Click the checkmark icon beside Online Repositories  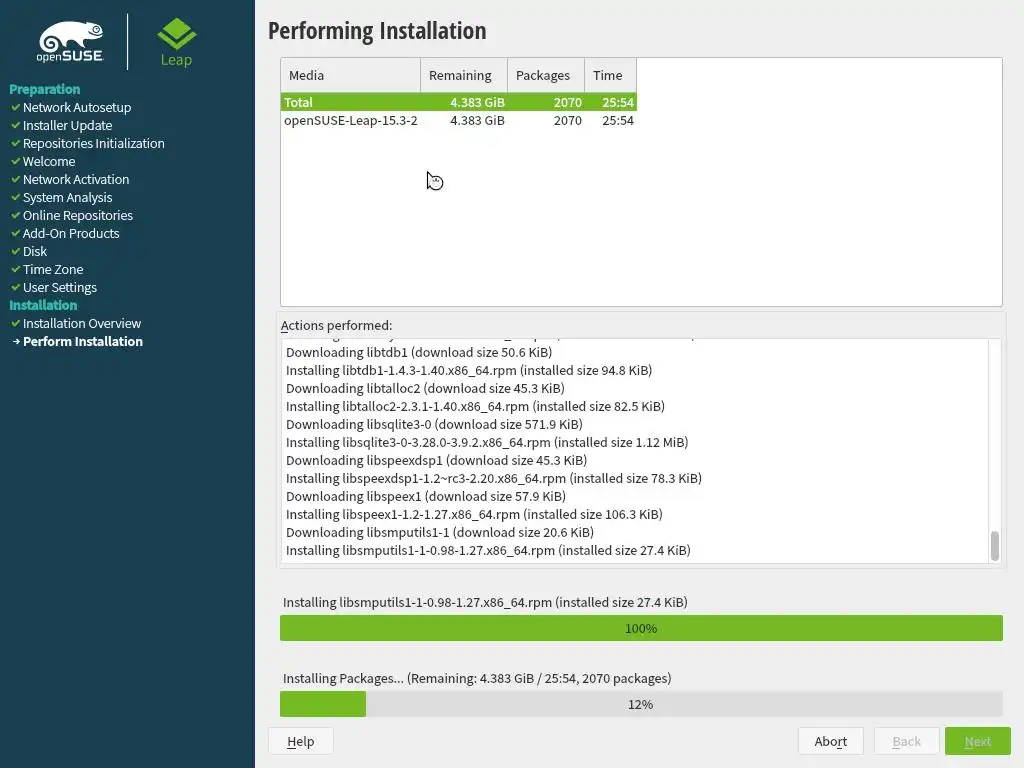16,216
